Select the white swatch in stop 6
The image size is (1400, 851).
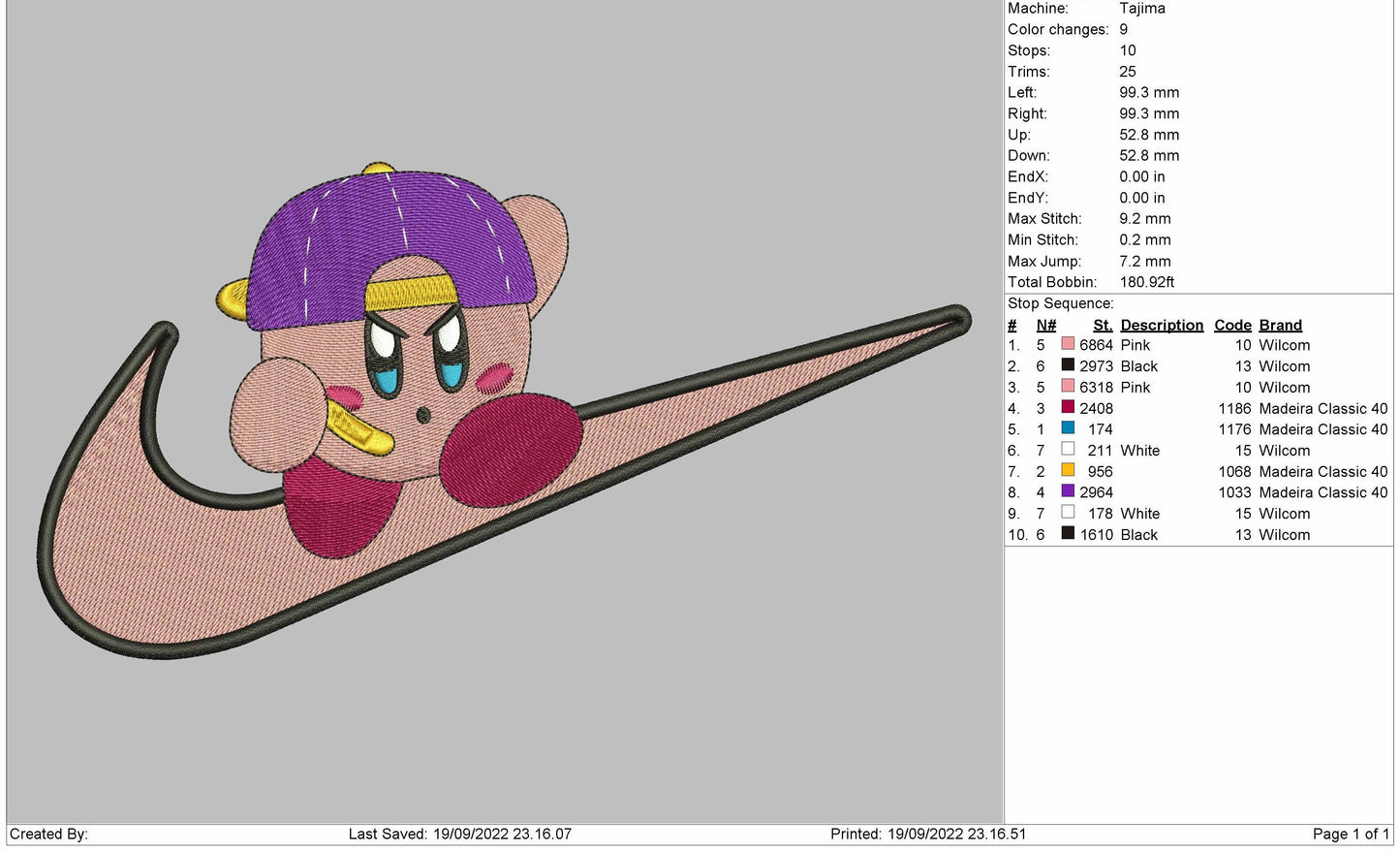[1068, 450]
